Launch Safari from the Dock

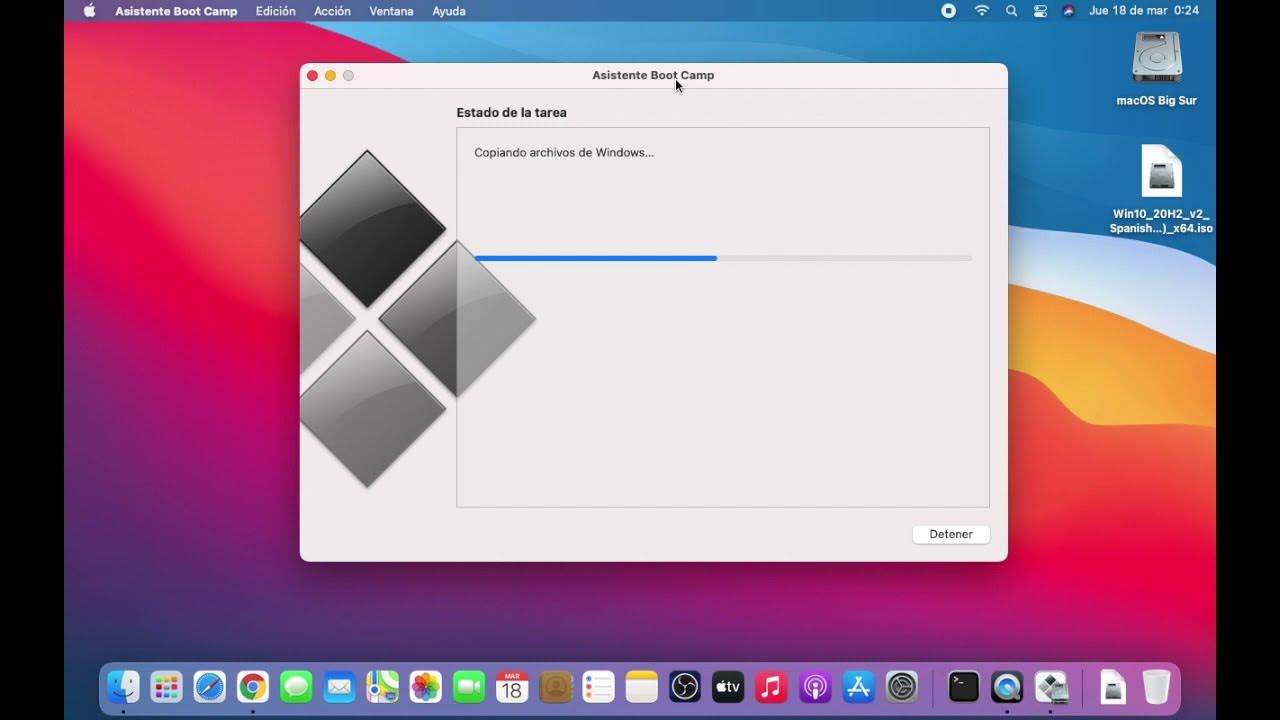point(210,687)
